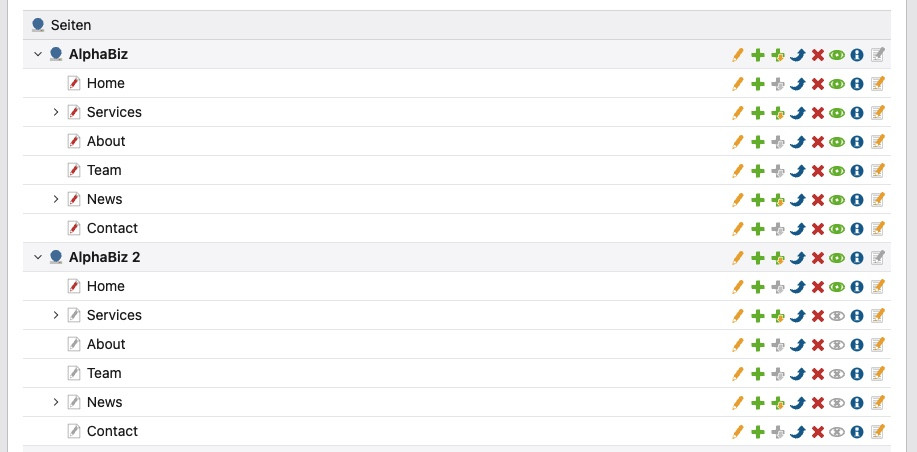Expand the News node under AlphaBiz 2
This screenshot has width=917, height=452.
(x=56, y=403)
